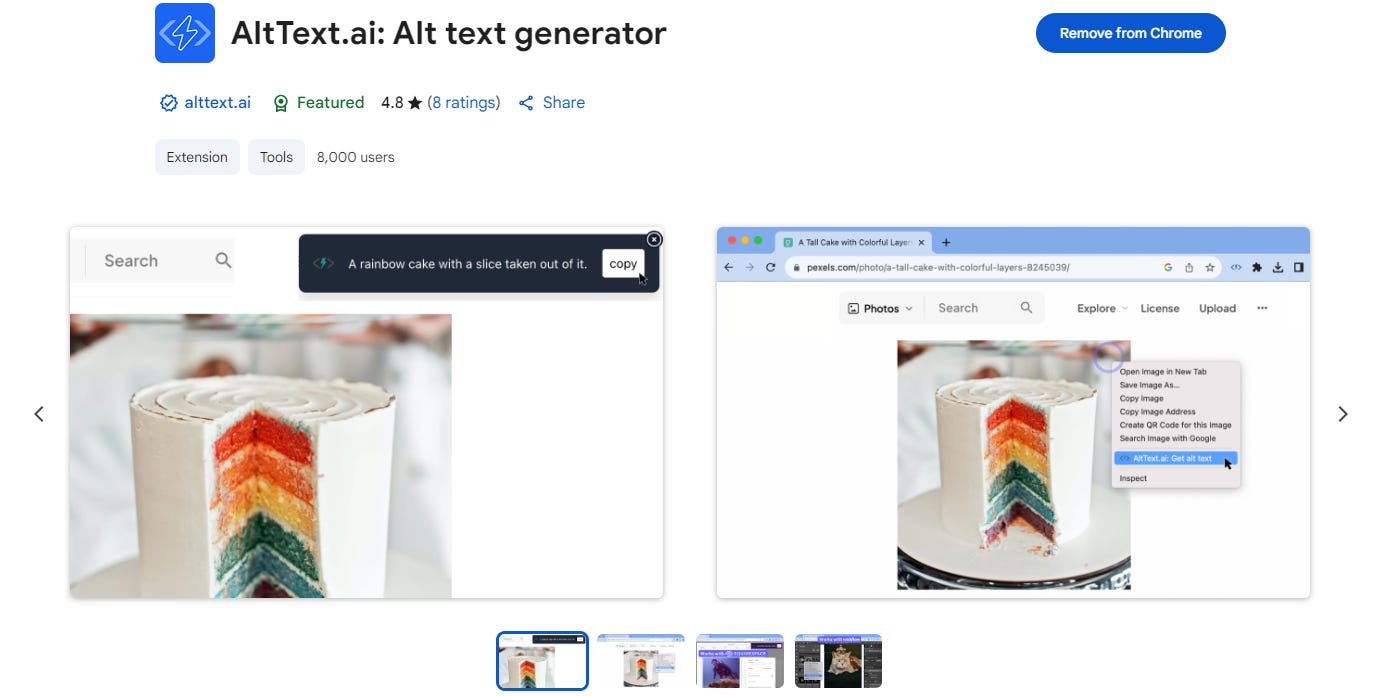
Task: Select the Tools category chip
Action: pos(276,157)
